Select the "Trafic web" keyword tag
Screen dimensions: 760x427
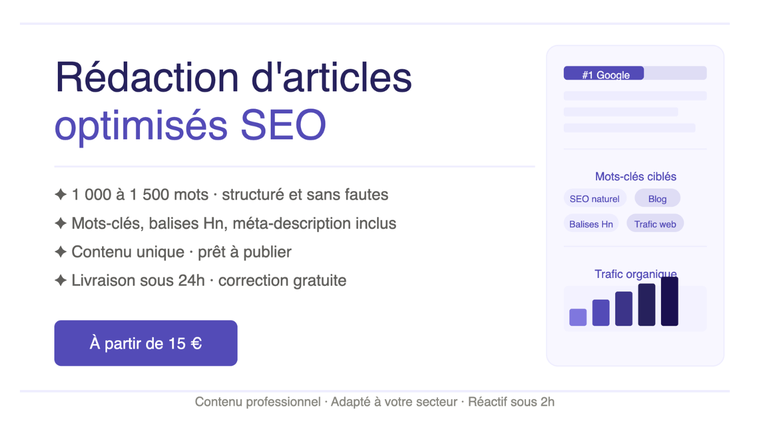pos(655,224)
